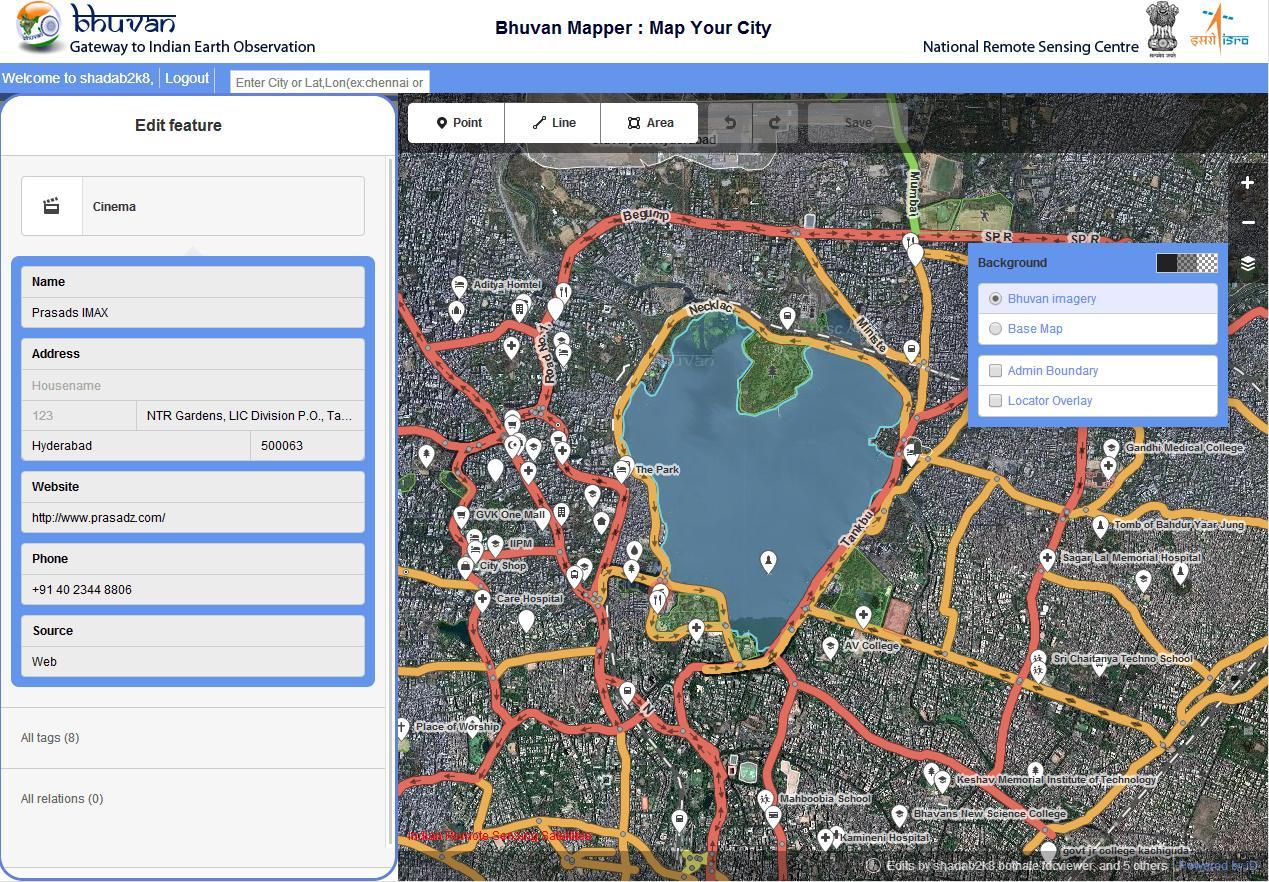Image resolution: width=1269 pixels, height=882 pixels.
Task: Edit the Source field Web
Action: click(x=193, y=662)
